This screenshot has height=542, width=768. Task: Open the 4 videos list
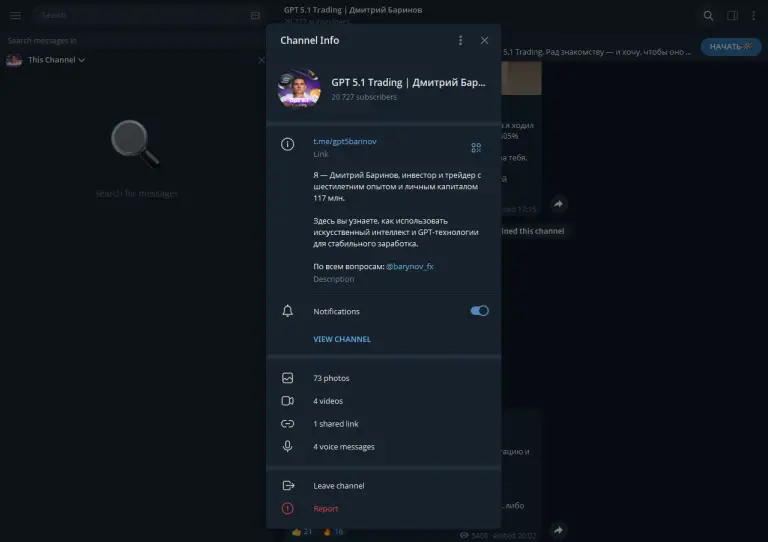tap(384, 401)
